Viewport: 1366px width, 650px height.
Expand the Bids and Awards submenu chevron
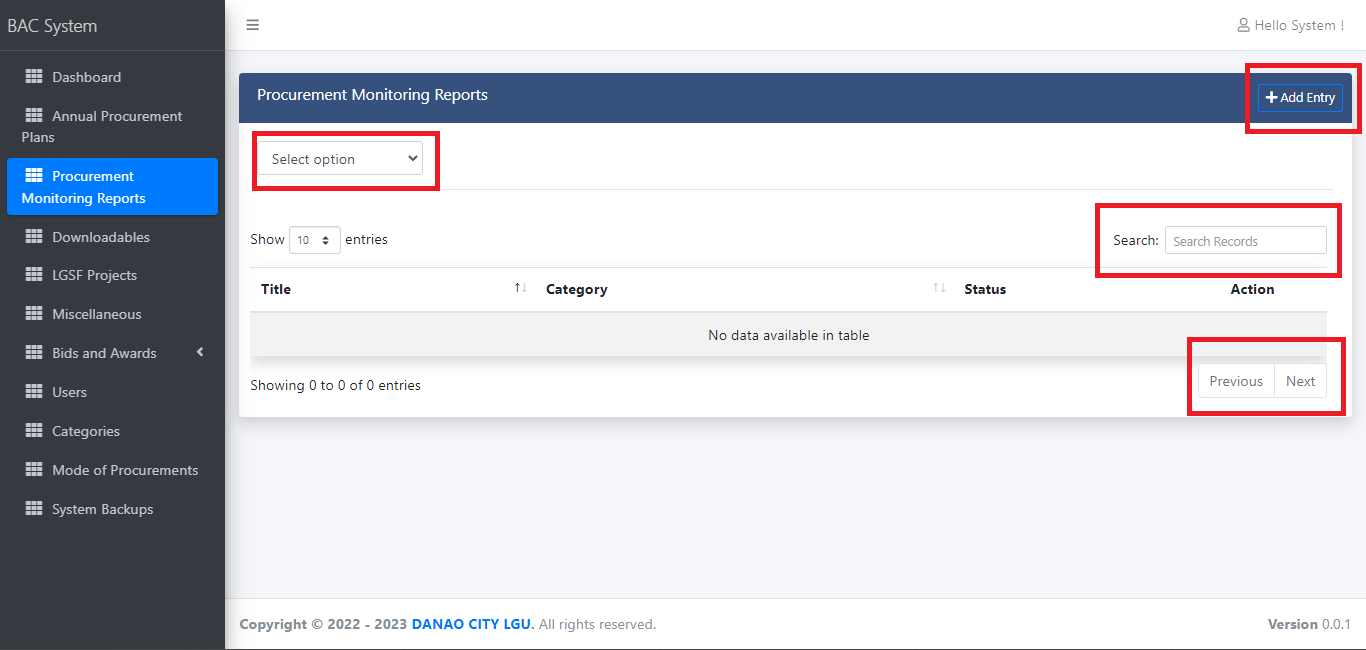coord(200,352)
